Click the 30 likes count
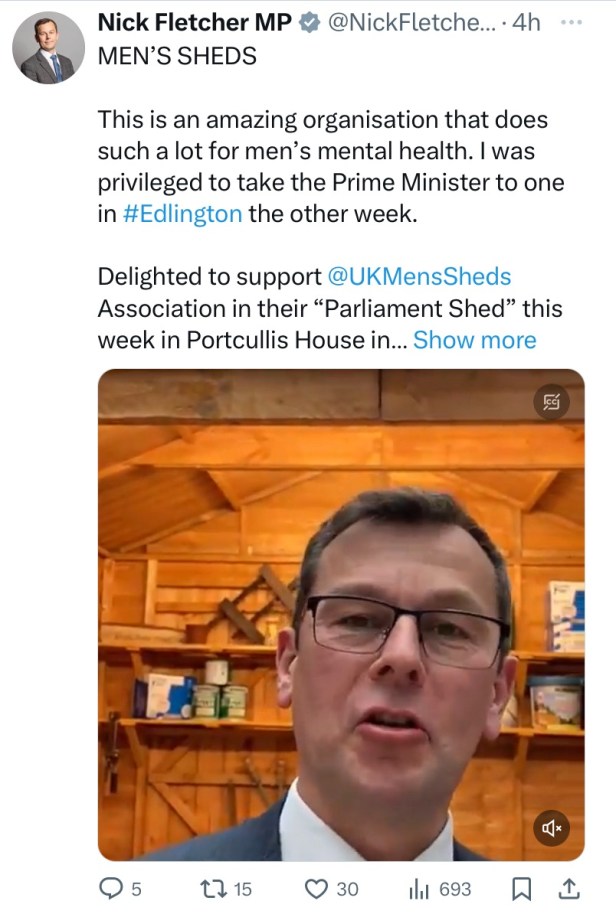This screenshot has width=616, height=914. [x=347, y=888]
